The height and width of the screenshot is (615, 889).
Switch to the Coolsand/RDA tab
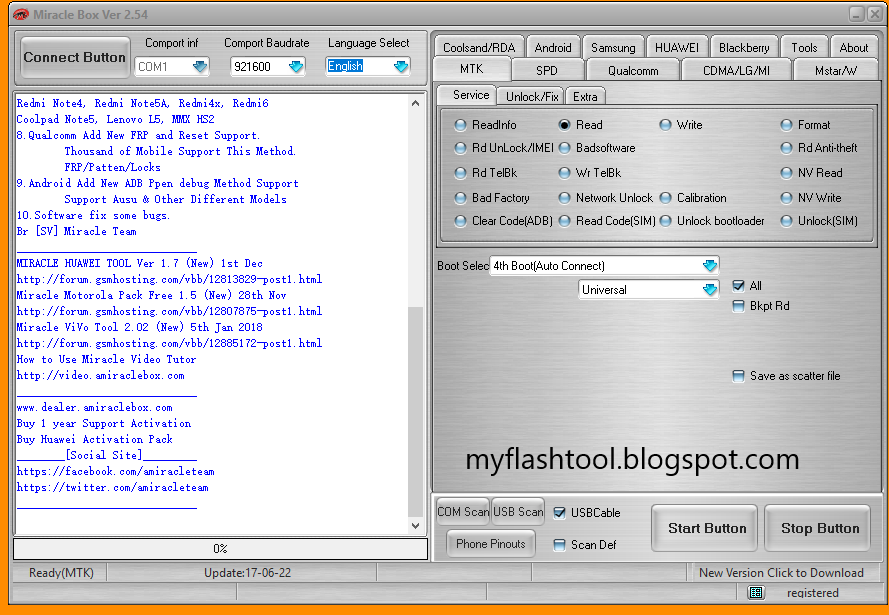tap(479, 48)
